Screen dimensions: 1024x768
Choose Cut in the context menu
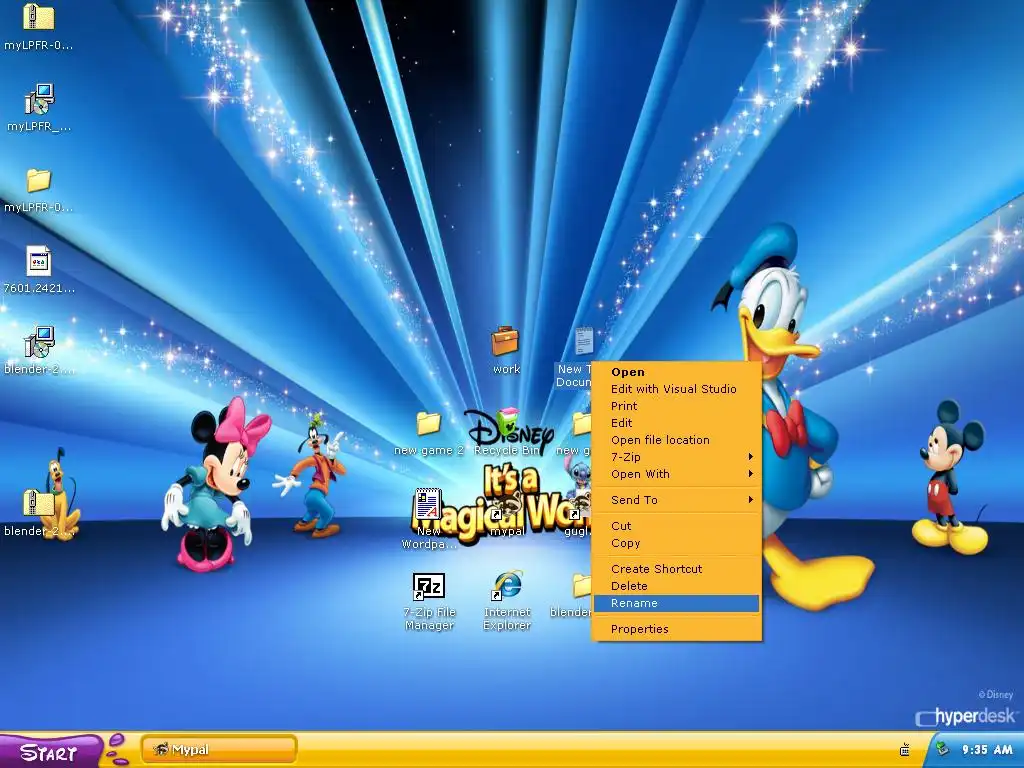coord(676,526)
